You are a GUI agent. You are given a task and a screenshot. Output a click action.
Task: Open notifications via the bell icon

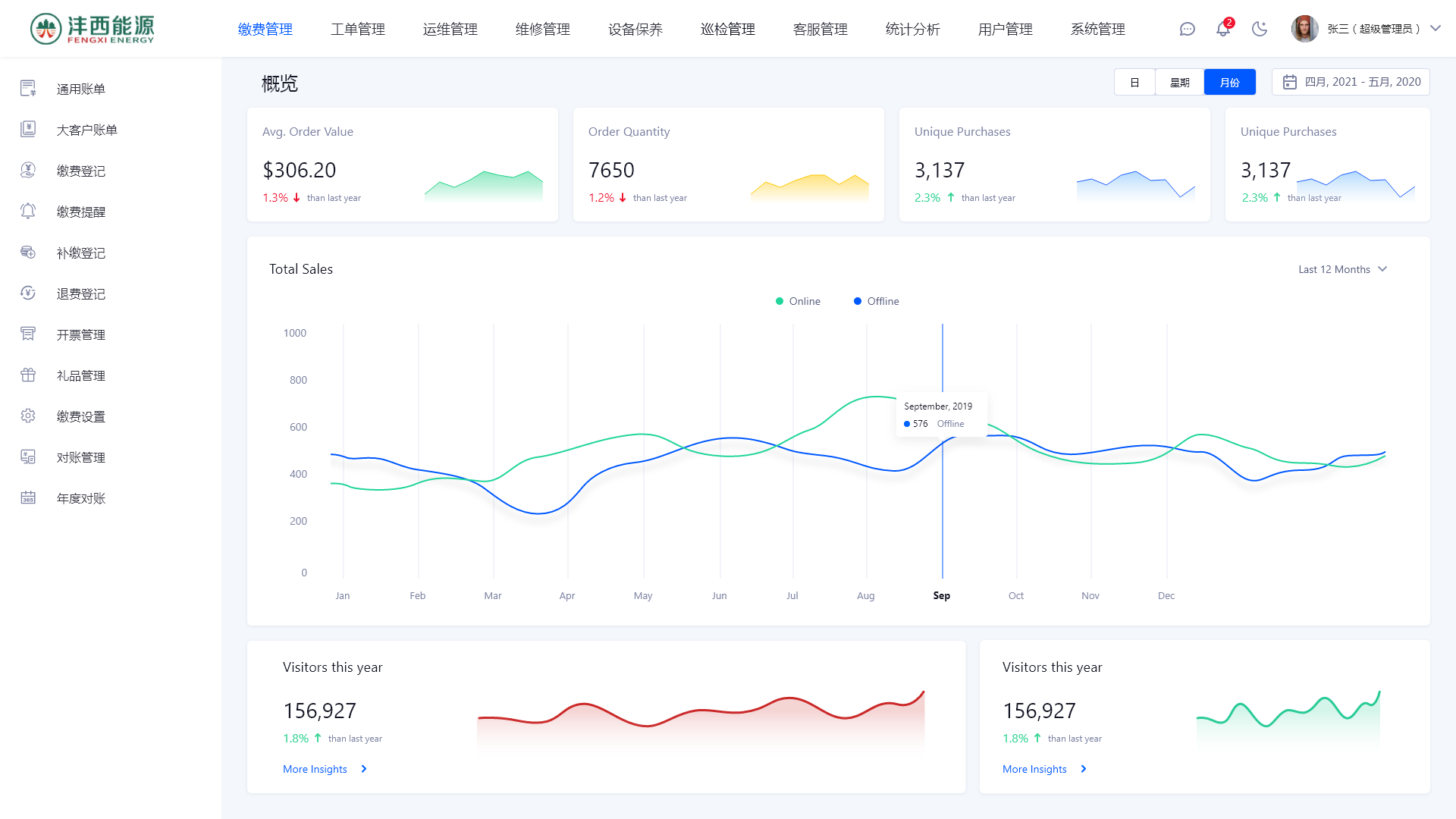[1223, 29]
